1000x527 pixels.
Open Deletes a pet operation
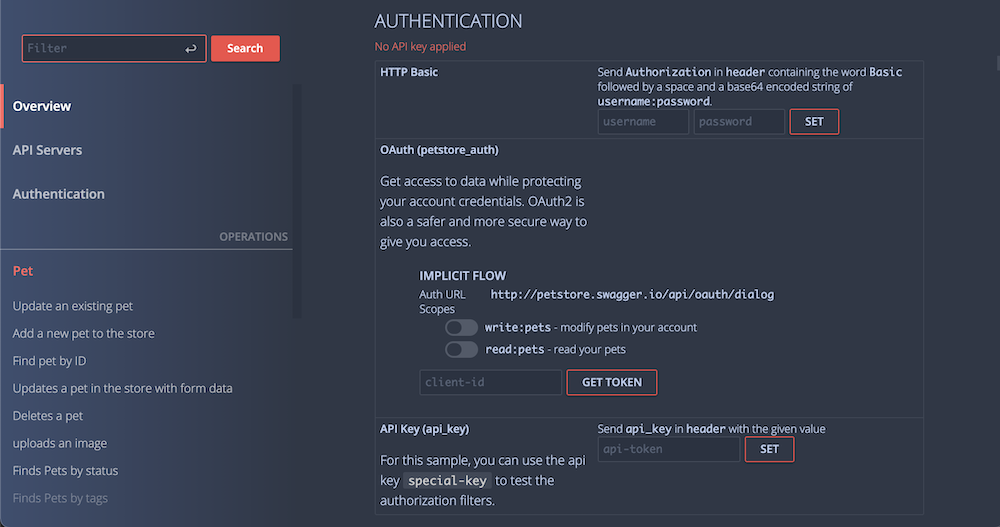(48, 416)
